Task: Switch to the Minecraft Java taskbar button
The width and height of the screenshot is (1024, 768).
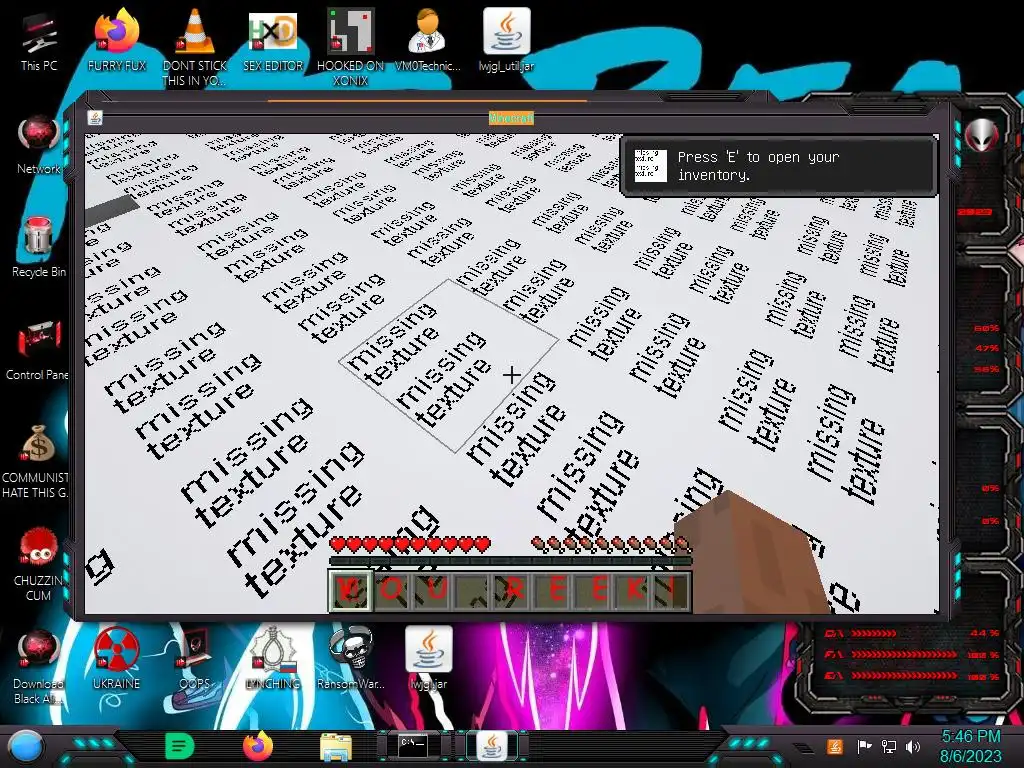Action: tap(493, 746)
